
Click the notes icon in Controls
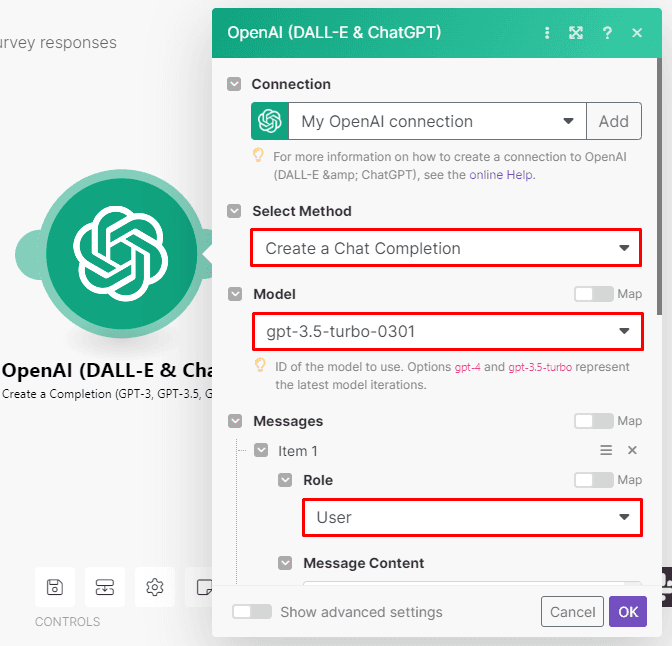click(x=203, y=587)
